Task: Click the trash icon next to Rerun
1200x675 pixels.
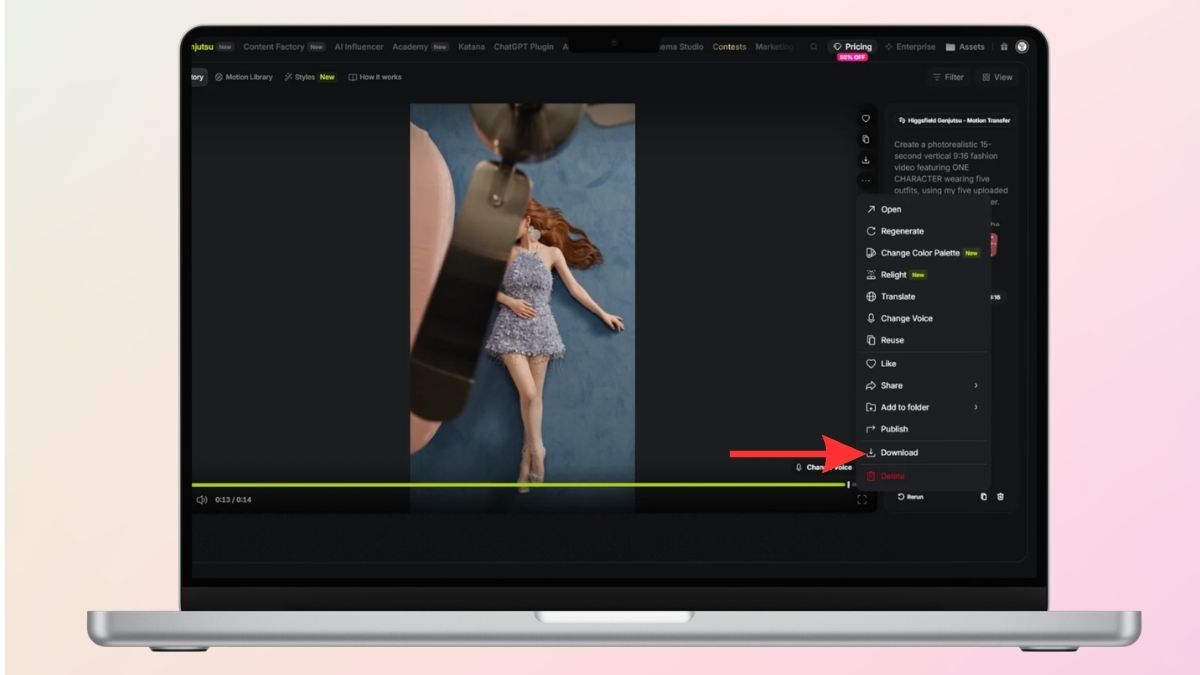Action: click(1001, 496)
